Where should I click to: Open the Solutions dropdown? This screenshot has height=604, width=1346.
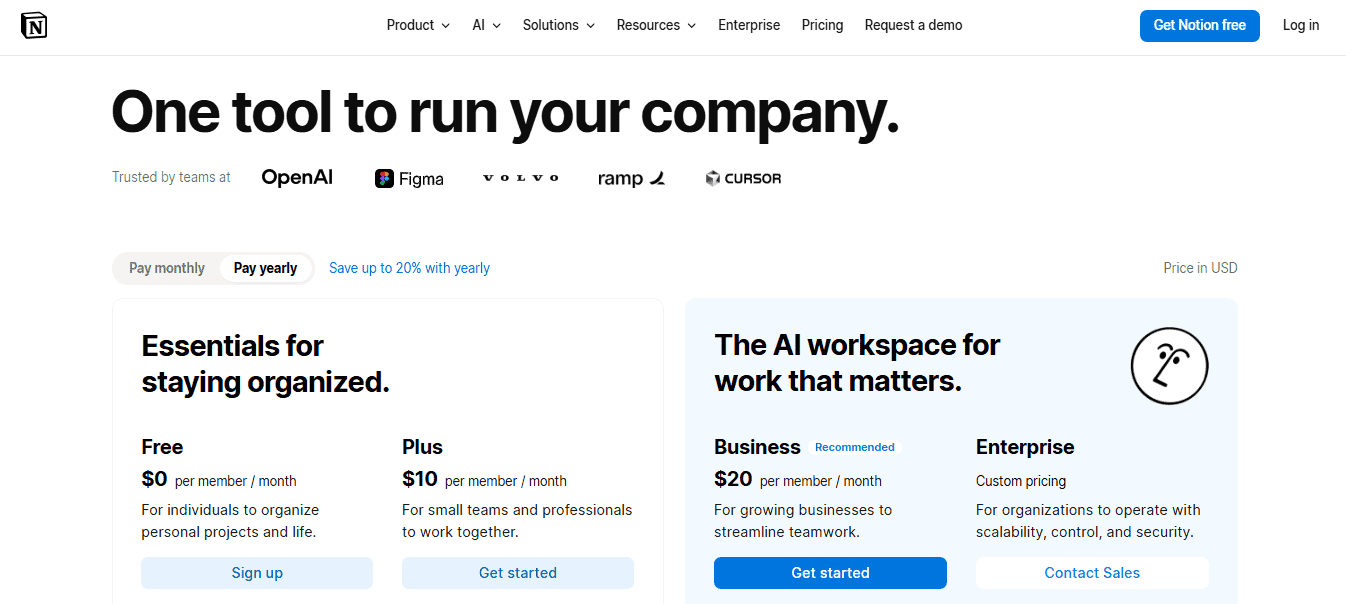[557, 25]
